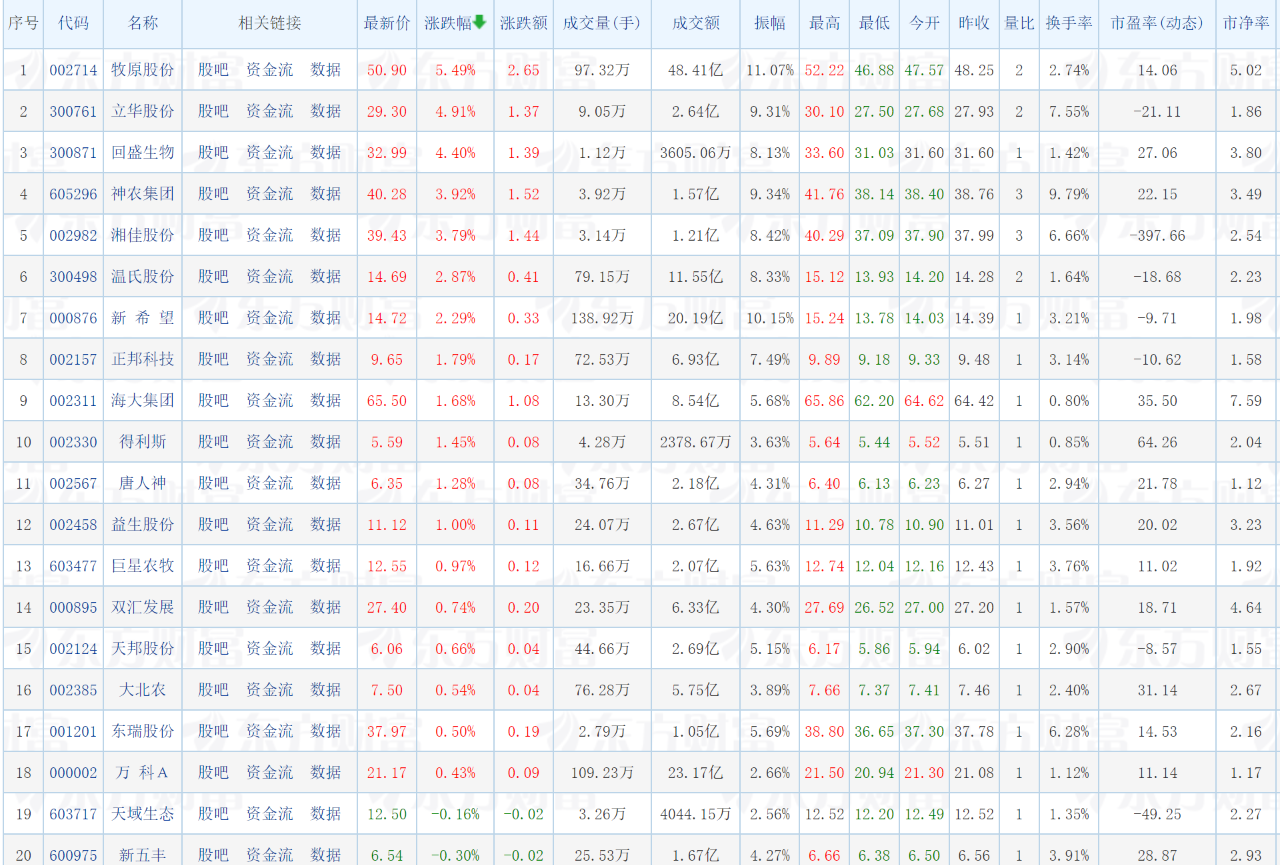Open stock code 605296 link
This screenshot has width=1280, height=865.
[x=74, y=194]
